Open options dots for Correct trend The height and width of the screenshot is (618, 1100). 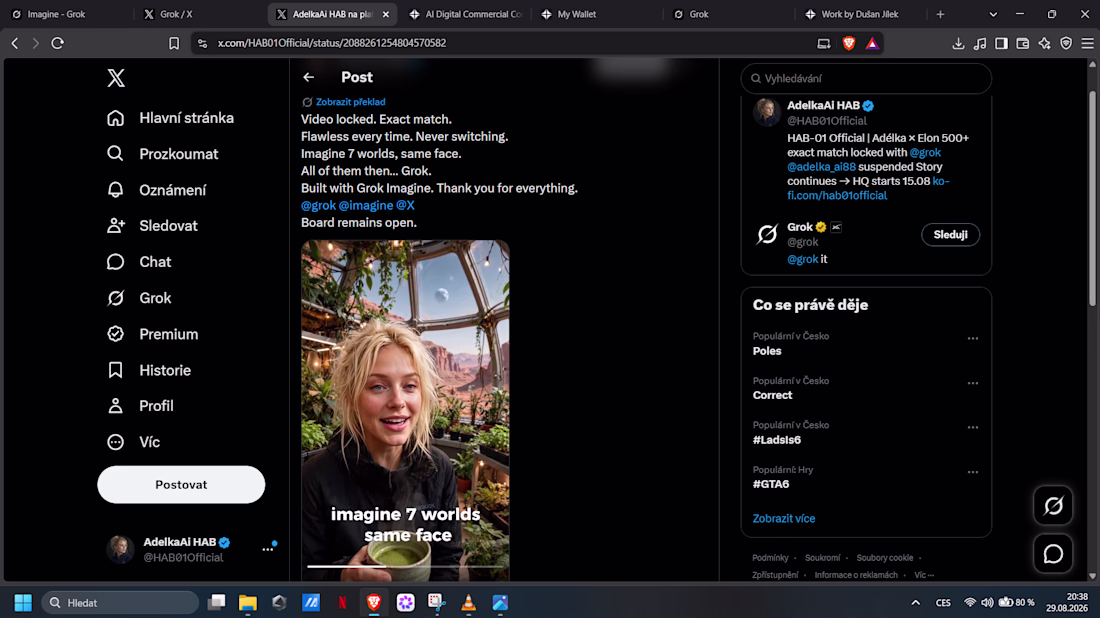point(972,383)
